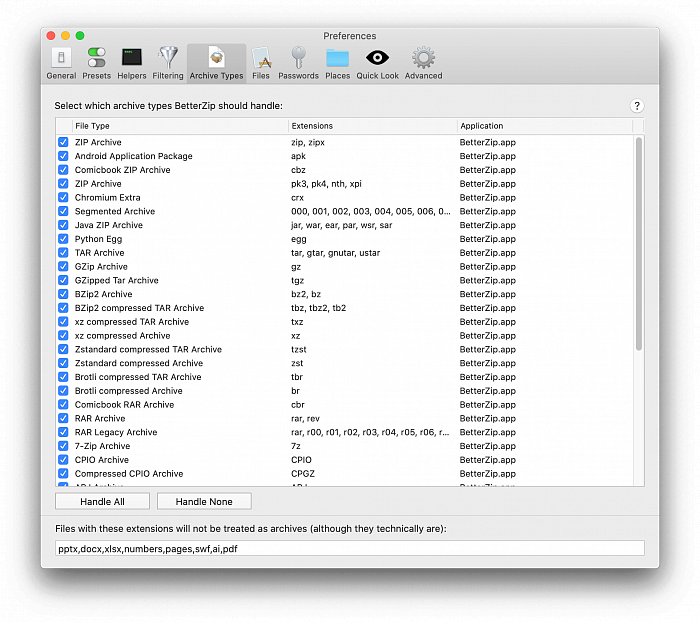Select Zstandard compressed TAR Archive row
Image resolution: width=700 pixels, height=622 pixels.
[344, 349]
